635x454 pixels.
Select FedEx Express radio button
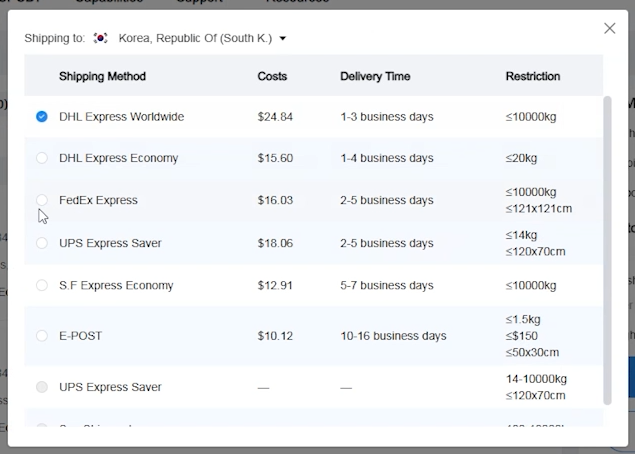42,200
